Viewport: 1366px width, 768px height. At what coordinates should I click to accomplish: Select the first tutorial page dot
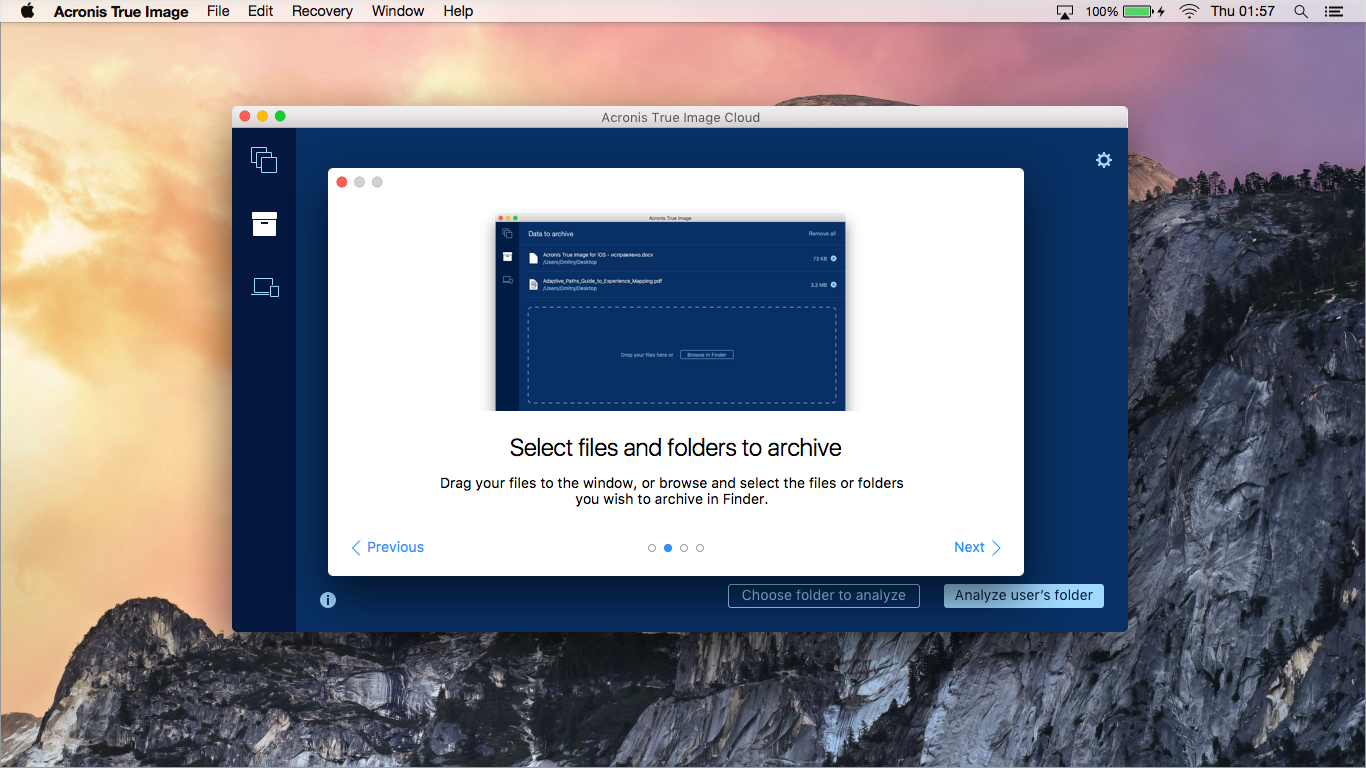652,548
